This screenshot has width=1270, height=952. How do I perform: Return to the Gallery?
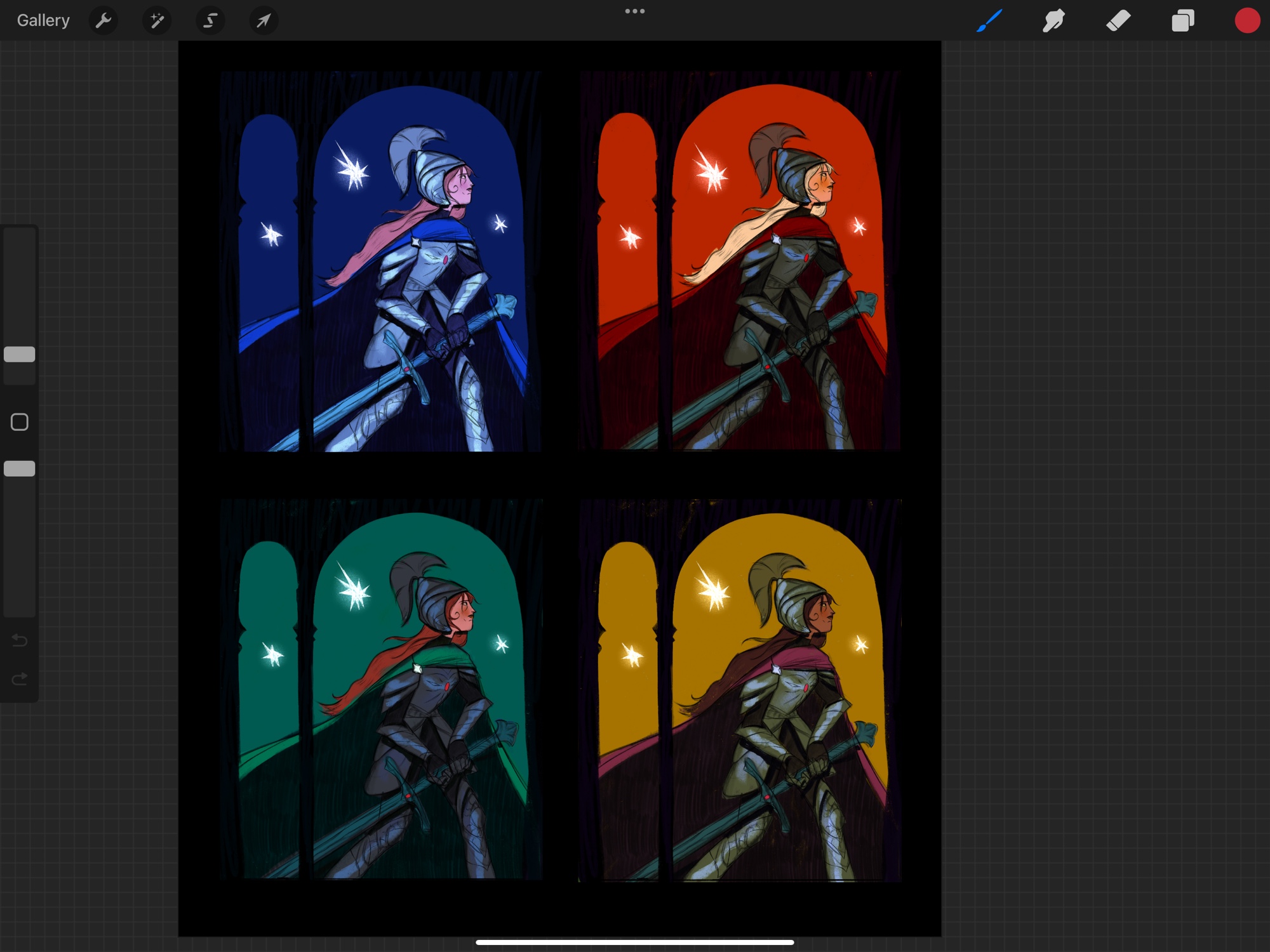[43, 21]
